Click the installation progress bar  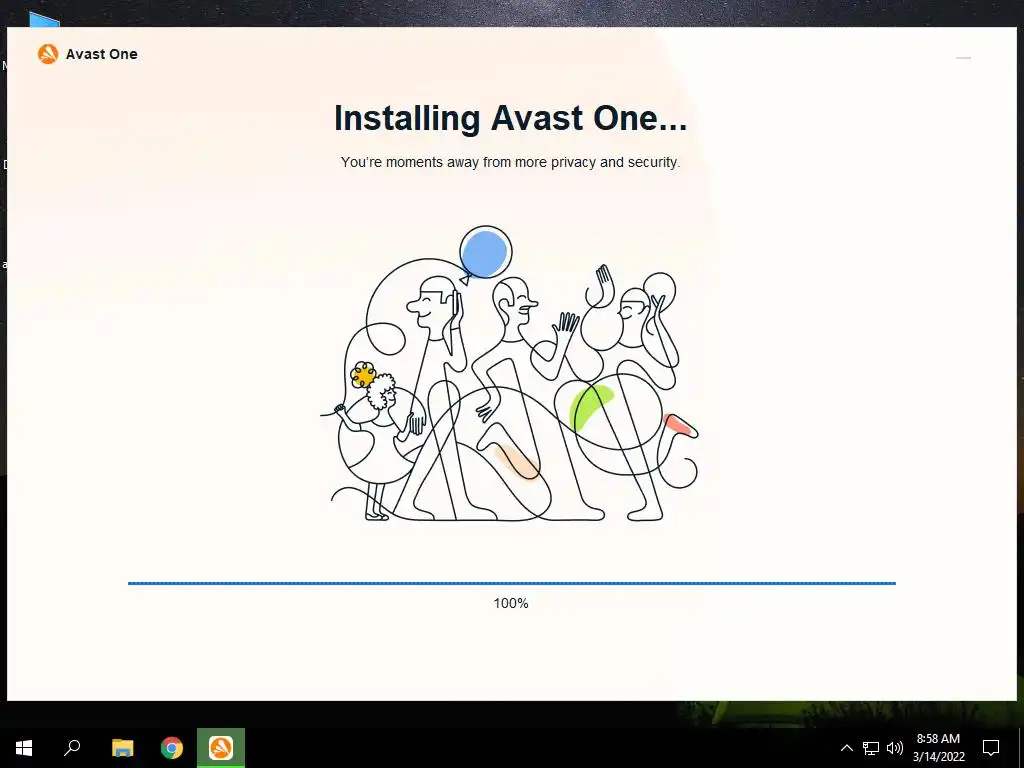tap(511, 583)
